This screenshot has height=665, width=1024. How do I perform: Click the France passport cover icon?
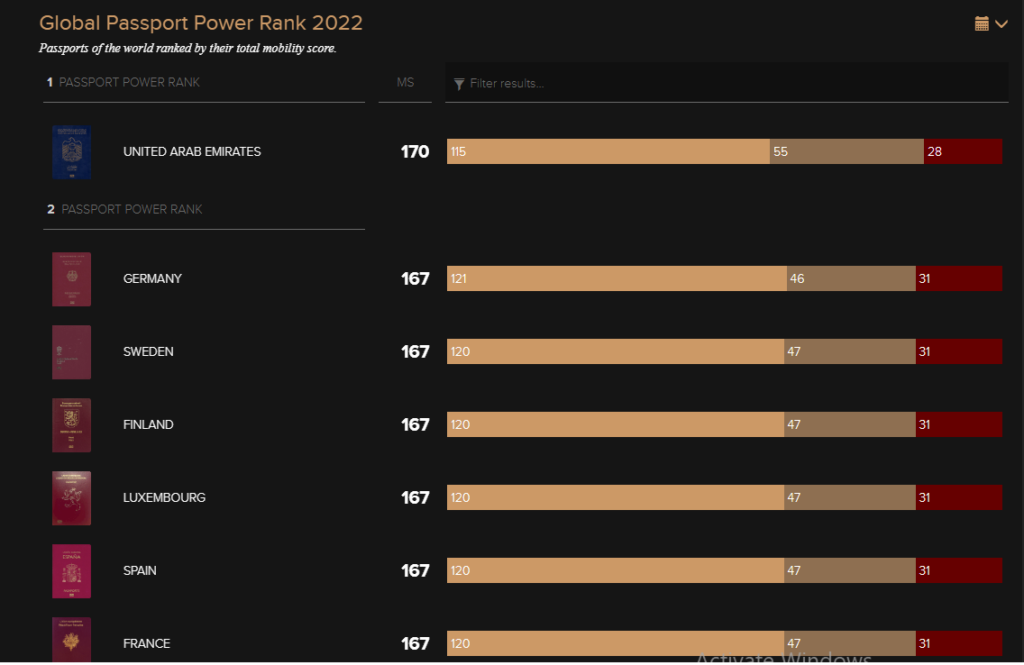click(71, 640)
